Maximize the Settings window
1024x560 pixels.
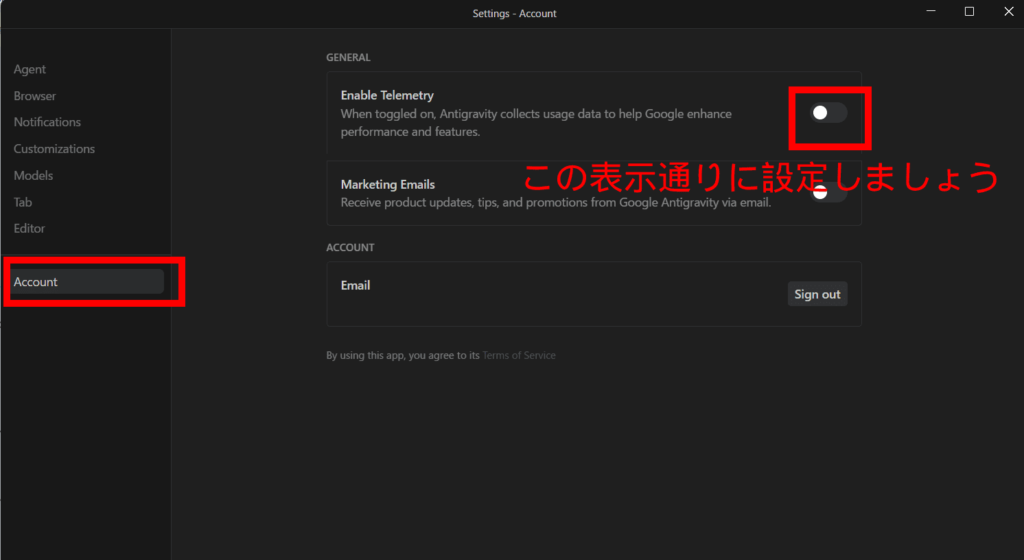pyautogui.click(x=969, y=12)
